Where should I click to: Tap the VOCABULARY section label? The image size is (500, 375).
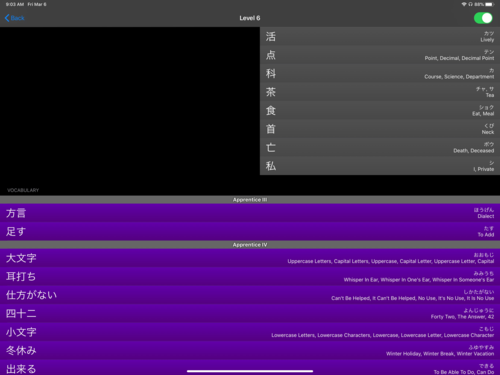click(23, 190)
